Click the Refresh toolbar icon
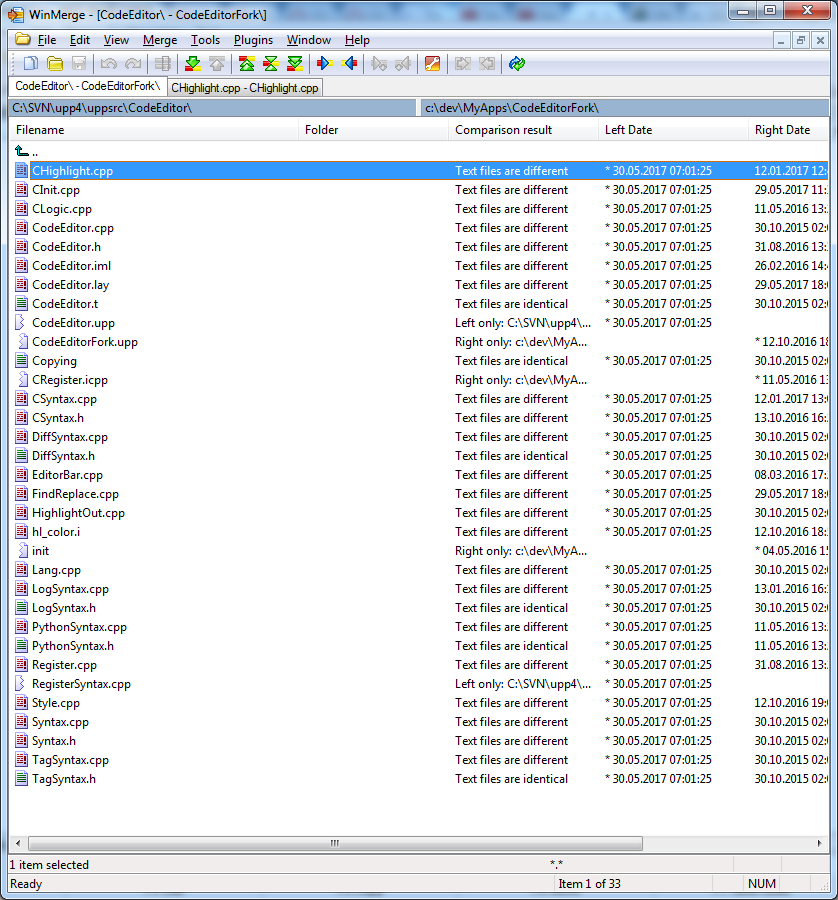 (516, 64)
